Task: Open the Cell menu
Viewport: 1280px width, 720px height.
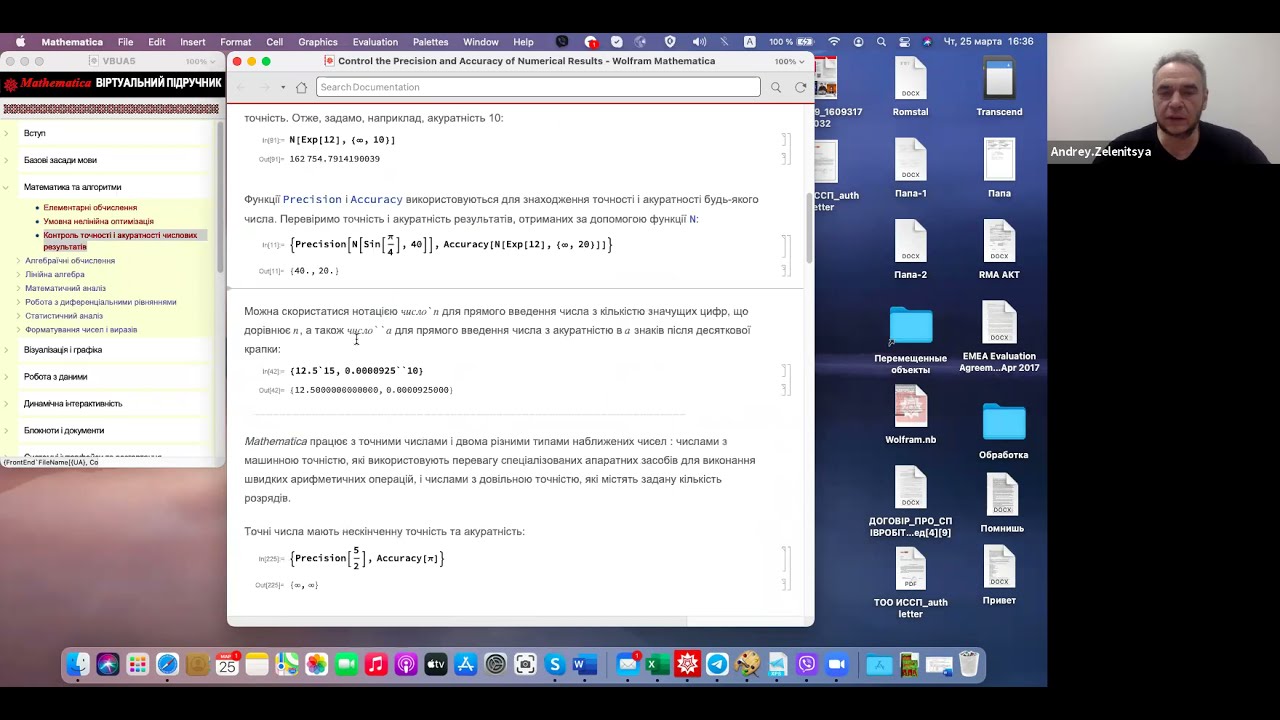Action: [275, 42]
